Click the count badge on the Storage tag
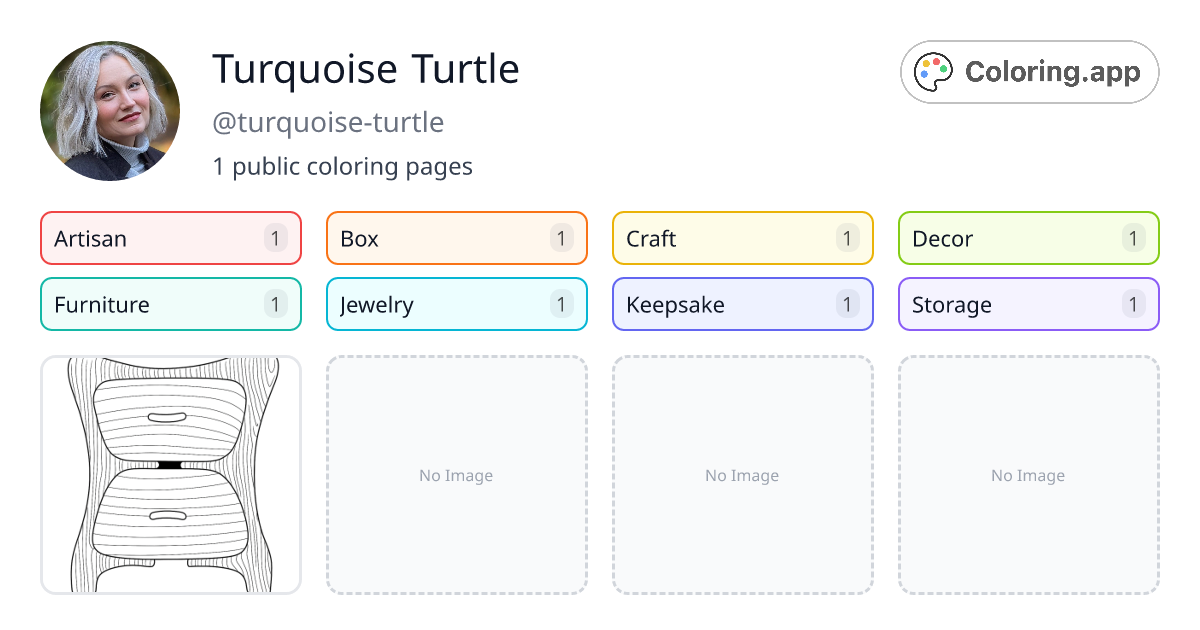Image resolution: width=1200 pixels, height=630 pixels. [x=1132, y=304]
